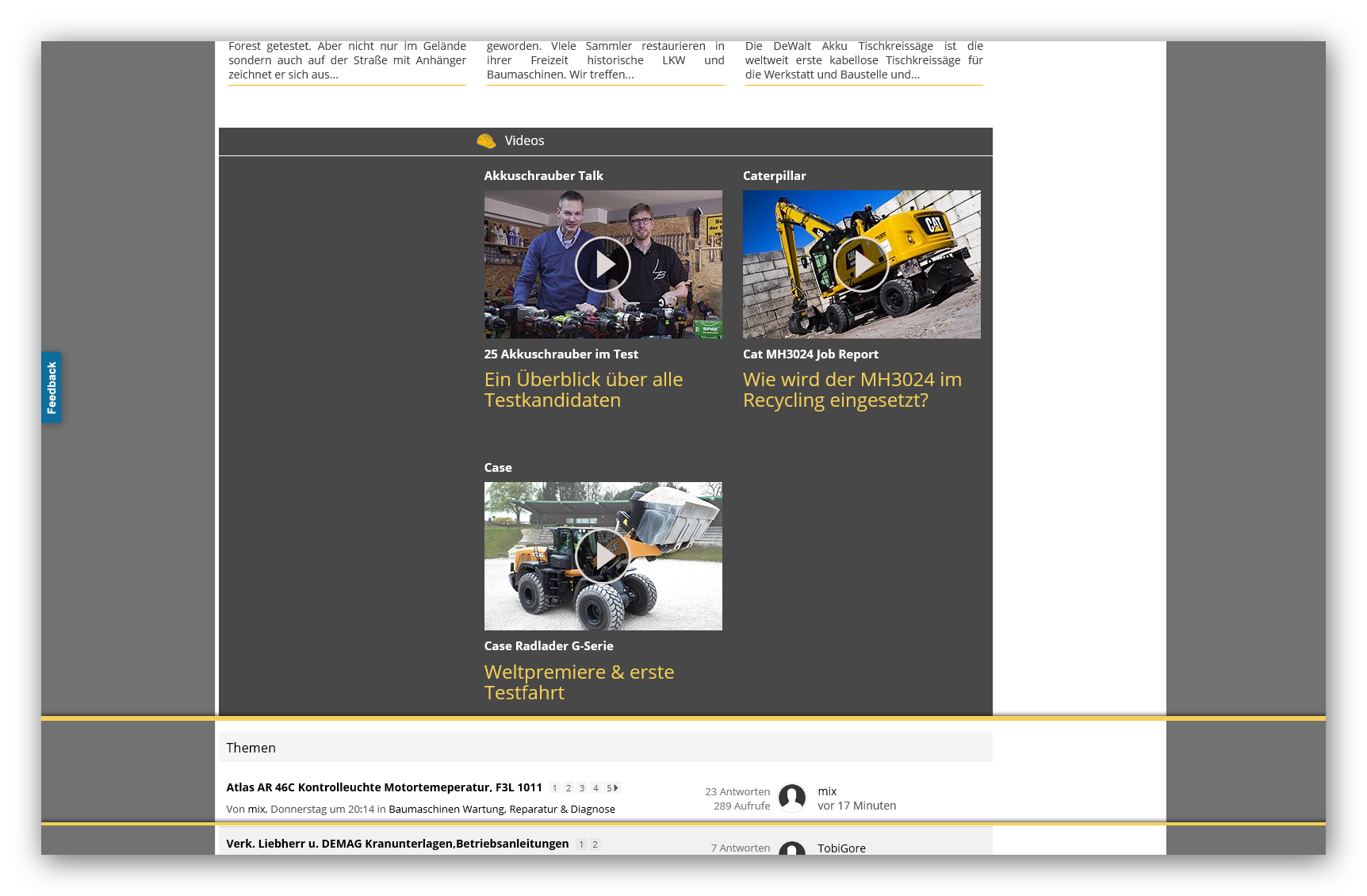The image size is (1367, 896).
Task: Open the Cat MH3024 Job Report title
Action: pos(810,354)
